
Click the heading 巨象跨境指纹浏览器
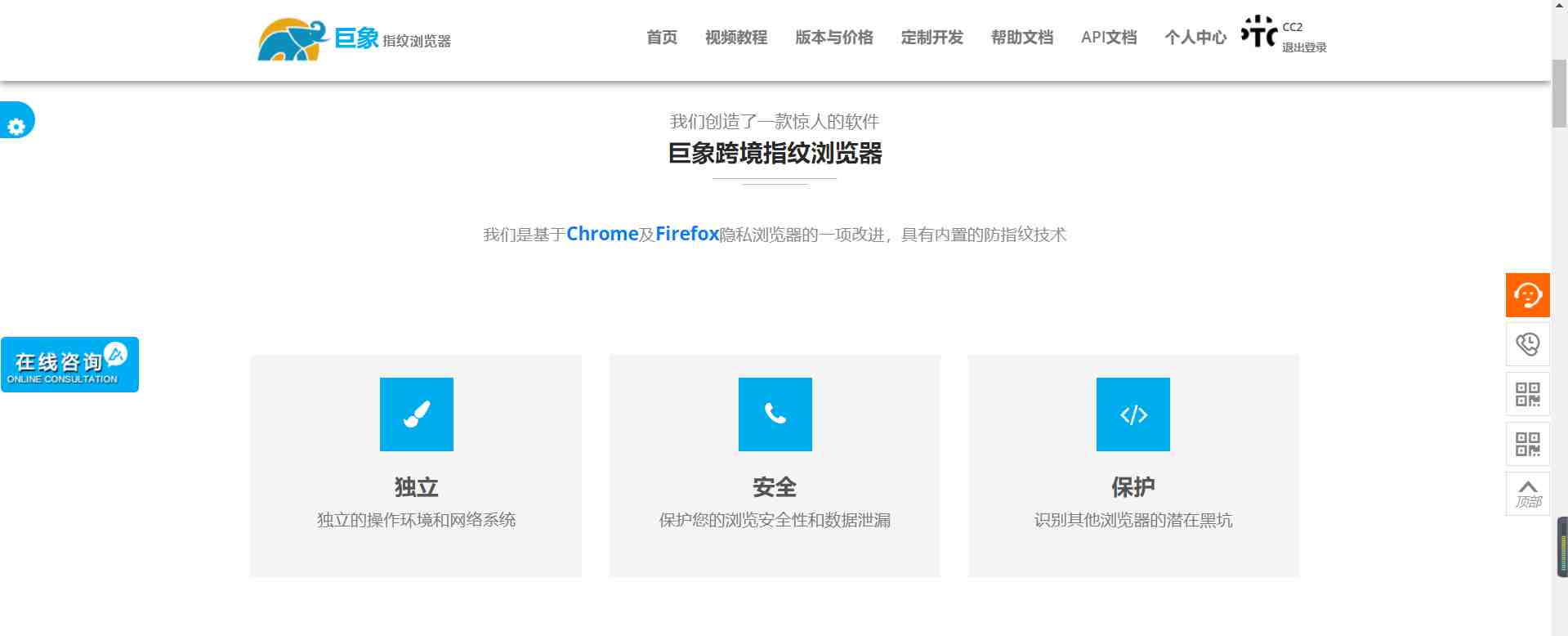775,154
